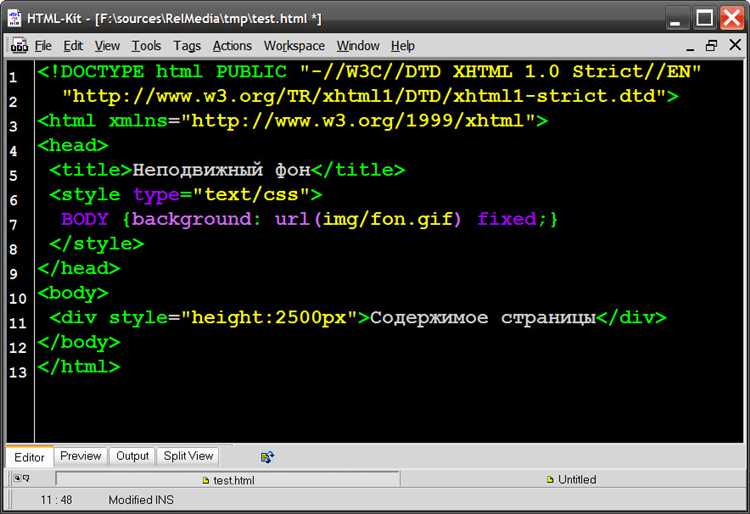Screen dimensions: 750x514
Task: Click the refresh icon beside Split View tab
Action: 267,457
